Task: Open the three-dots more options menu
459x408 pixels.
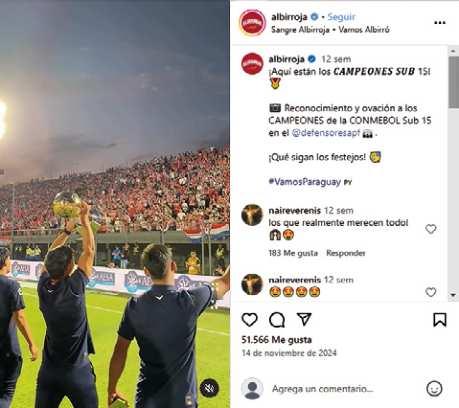Action: click(440, 23)
